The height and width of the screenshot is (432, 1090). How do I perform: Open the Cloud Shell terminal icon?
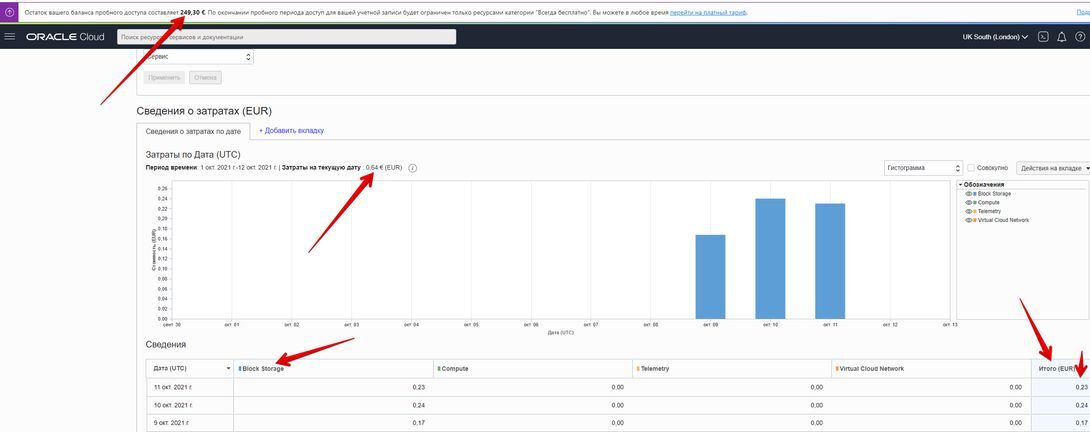(1043, 37)
